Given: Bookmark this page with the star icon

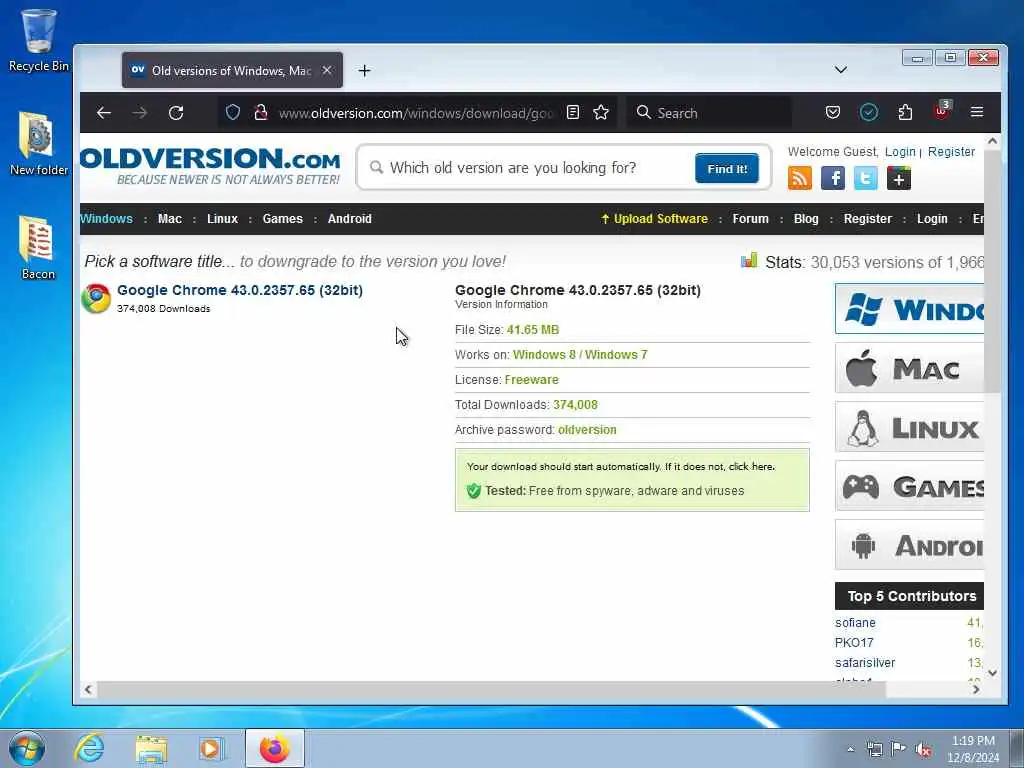Looking at the screenshot, I should tap(601, 112).
